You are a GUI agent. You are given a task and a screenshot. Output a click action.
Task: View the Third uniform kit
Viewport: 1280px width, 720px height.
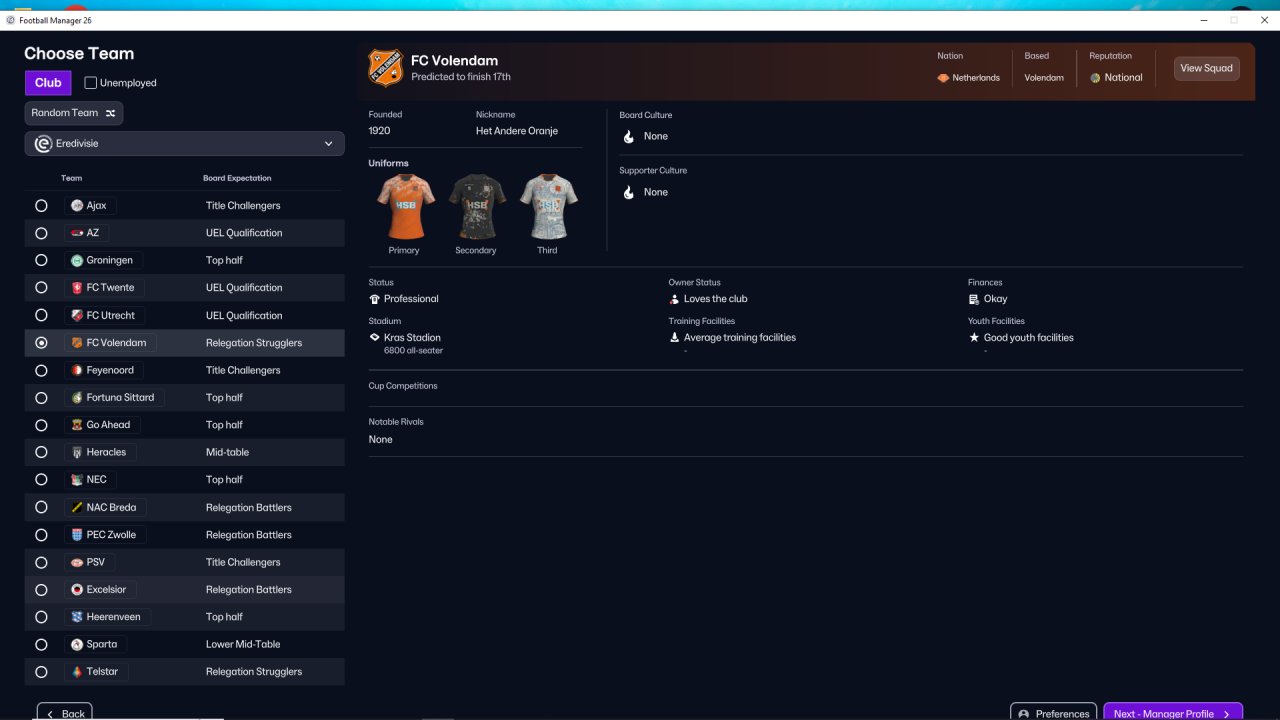pos(548,207)
